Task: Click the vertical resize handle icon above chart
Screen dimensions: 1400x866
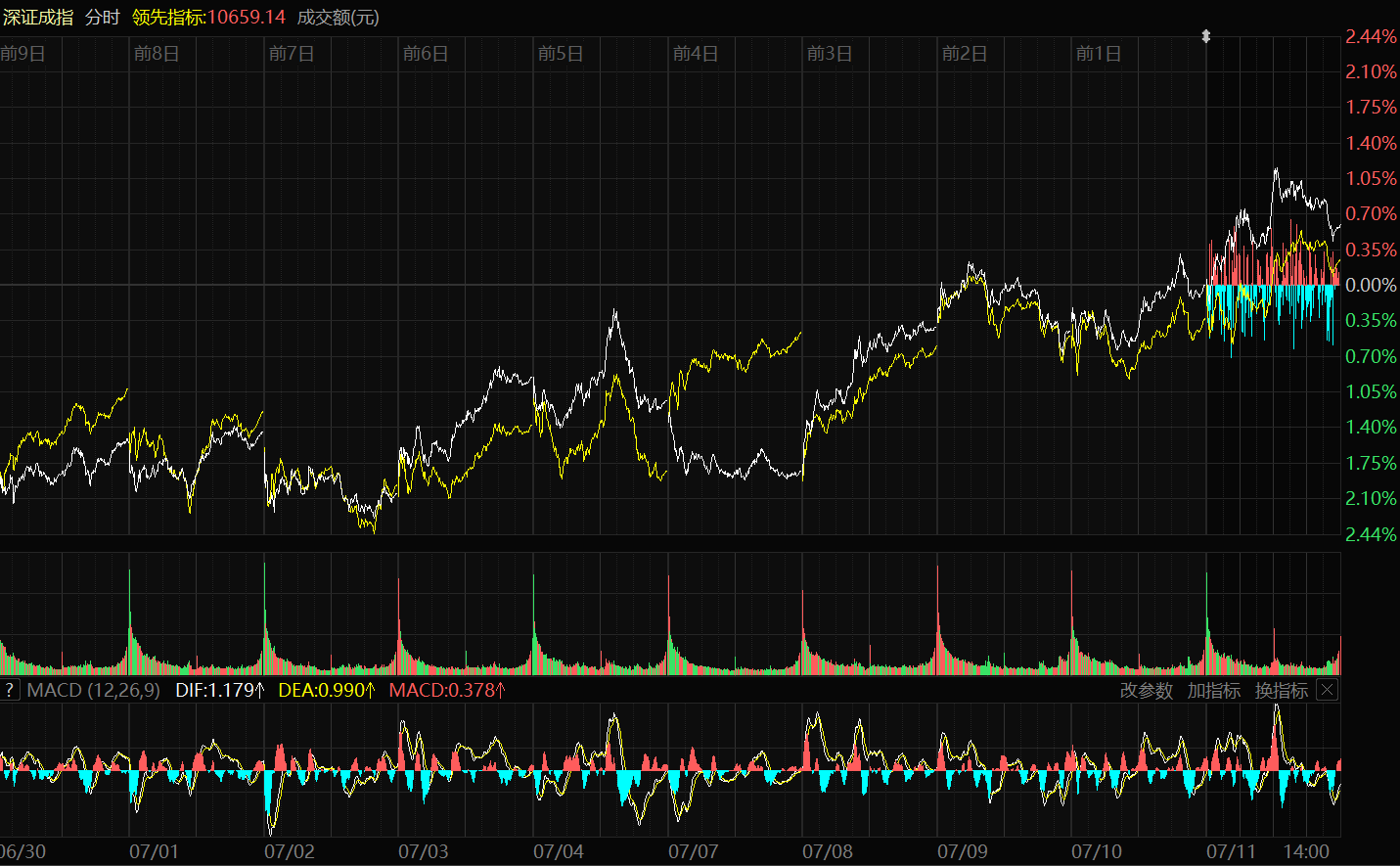Action: click(1206, 36)
